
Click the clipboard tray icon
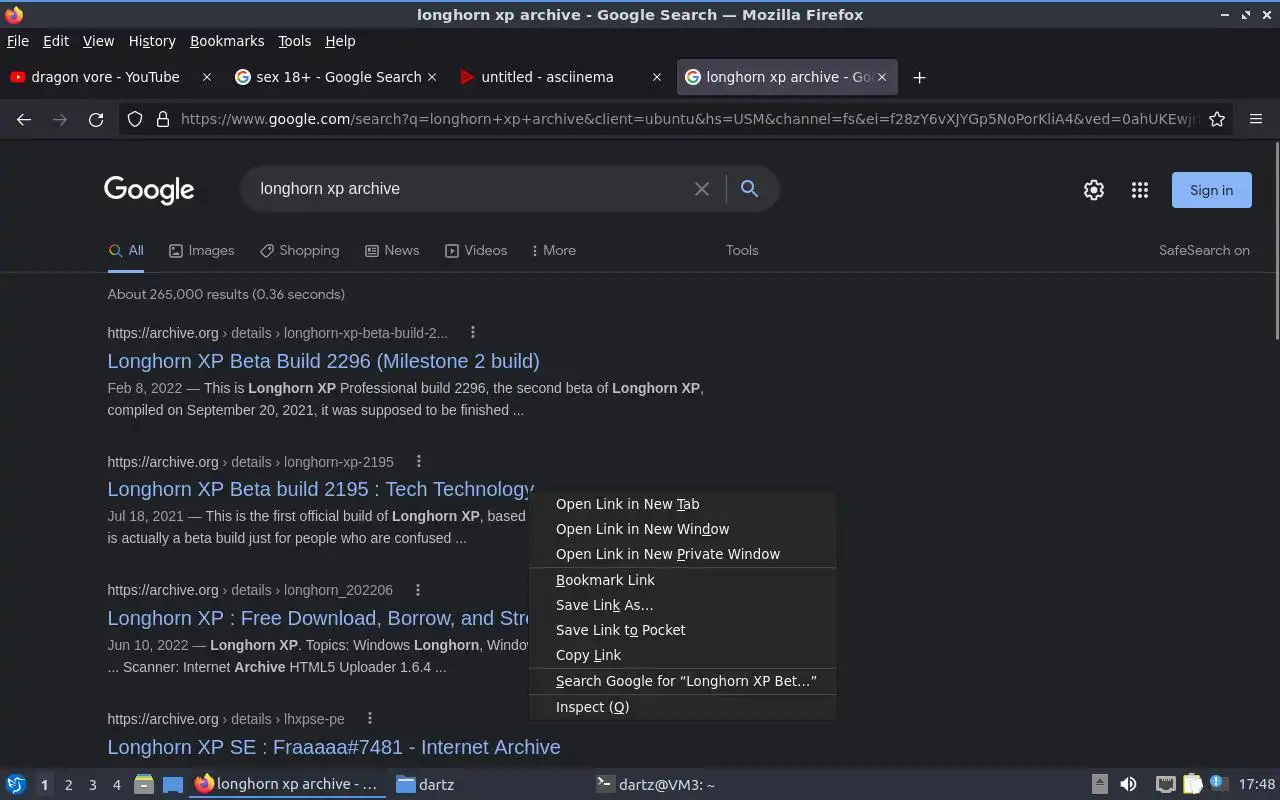tap(1193, 785)
